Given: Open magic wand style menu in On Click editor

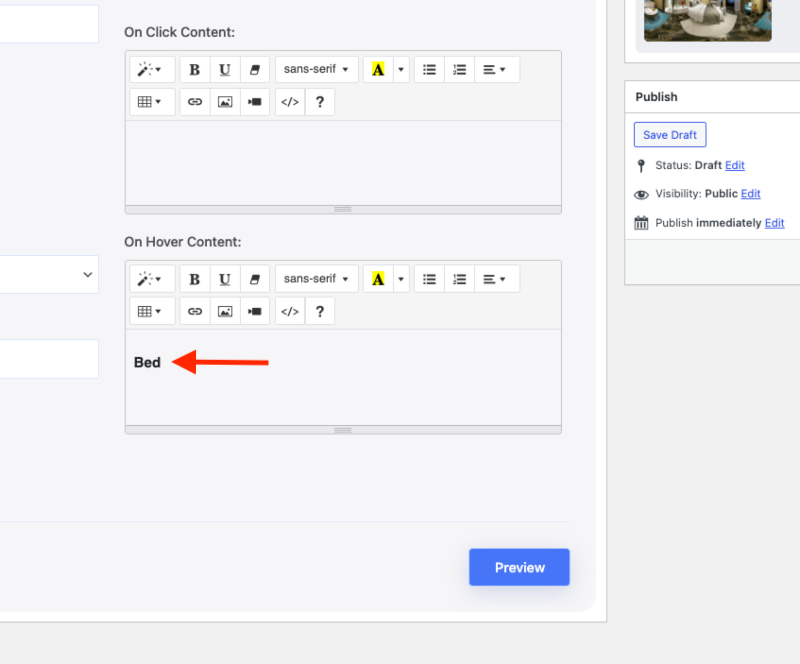Looking at the screenshot, I should [152, 69].
